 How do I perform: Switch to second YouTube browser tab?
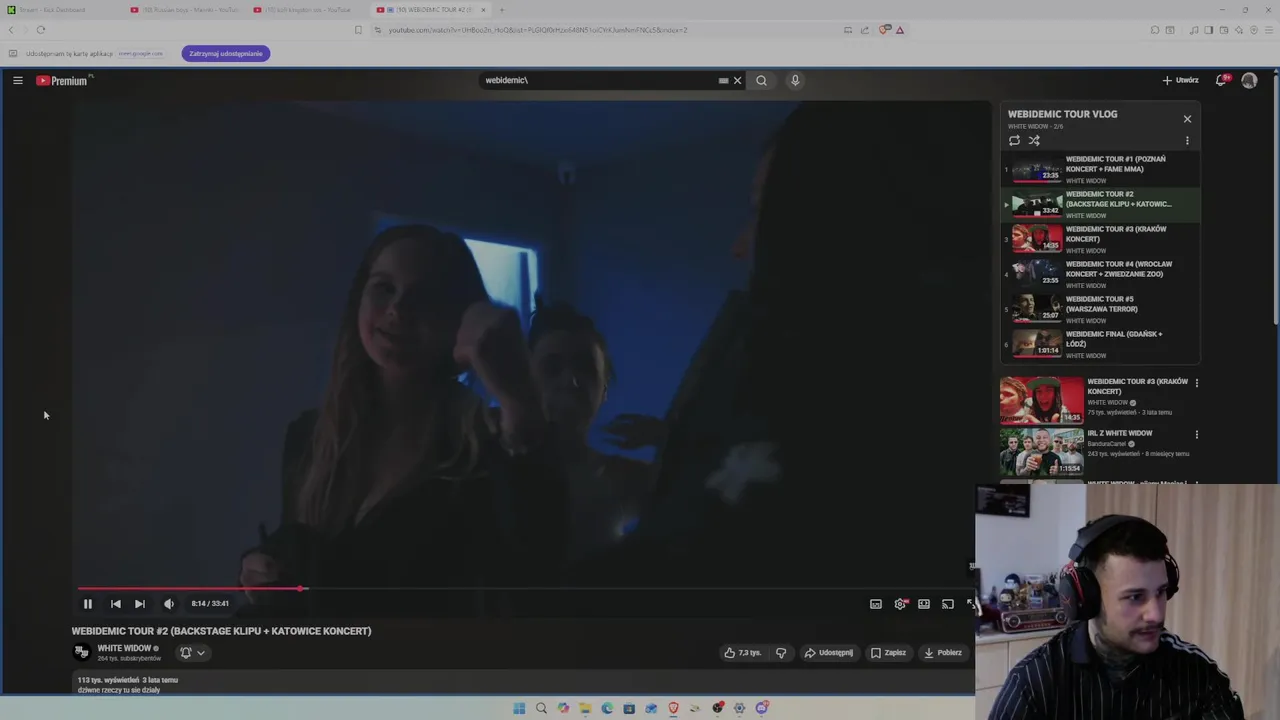pos(186,10)
